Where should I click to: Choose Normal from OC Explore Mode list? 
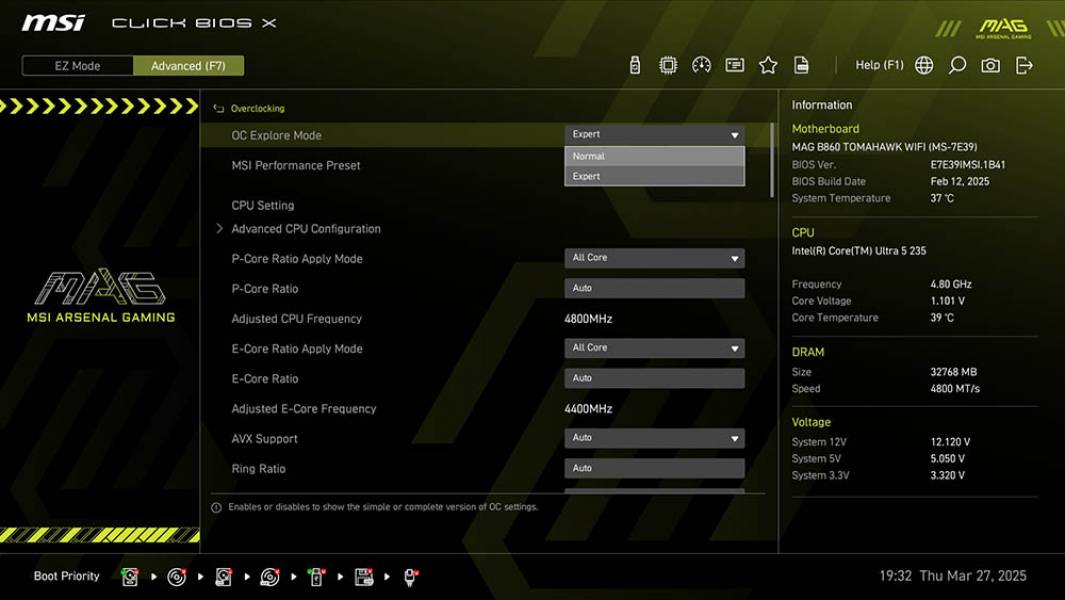coord(654,156)
